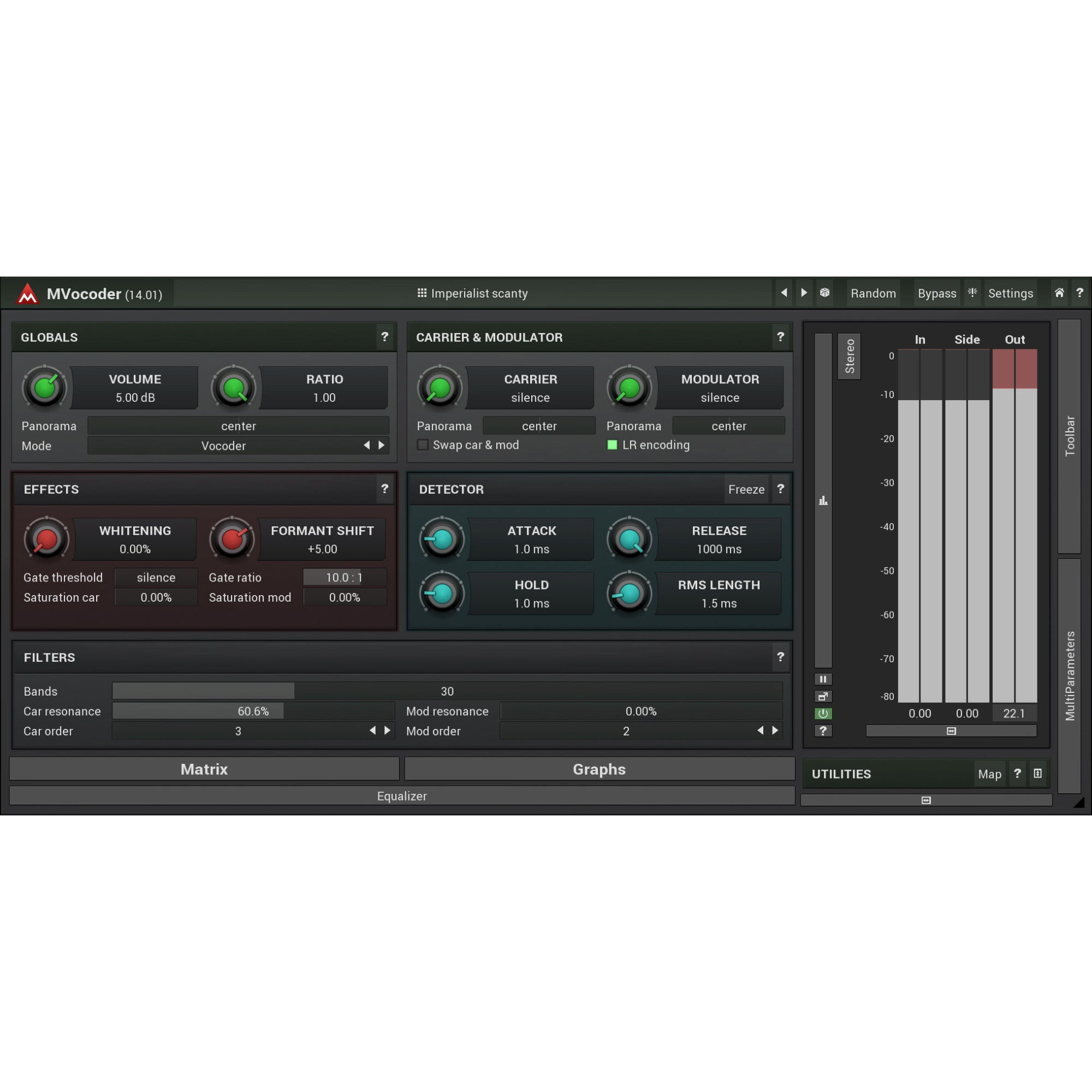Screen dimensions: 1092x1092
Task: Load the next preset arrow
Action: pyautogui.click(x=804, y=293)
